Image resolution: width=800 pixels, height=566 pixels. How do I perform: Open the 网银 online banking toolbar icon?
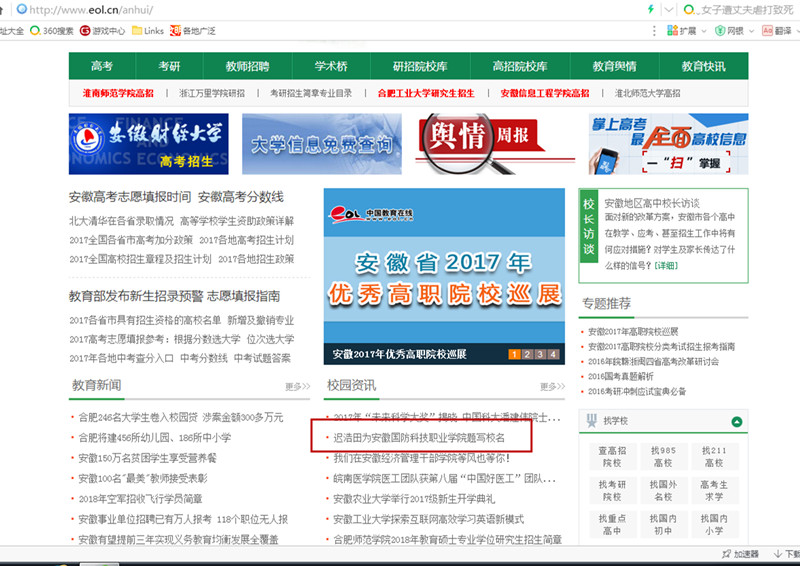pyautogui.click(x=719, y=31)
